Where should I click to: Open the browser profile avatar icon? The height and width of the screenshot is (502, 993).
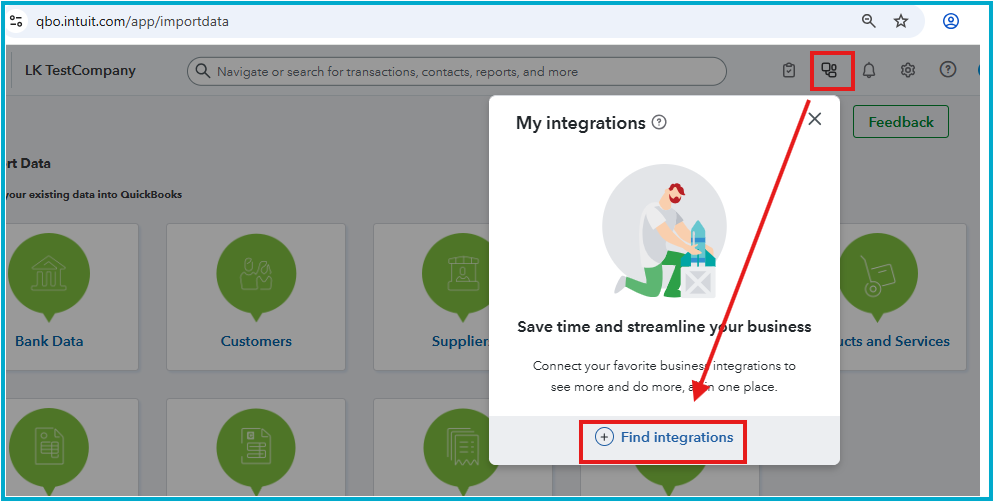pos(951,22)
